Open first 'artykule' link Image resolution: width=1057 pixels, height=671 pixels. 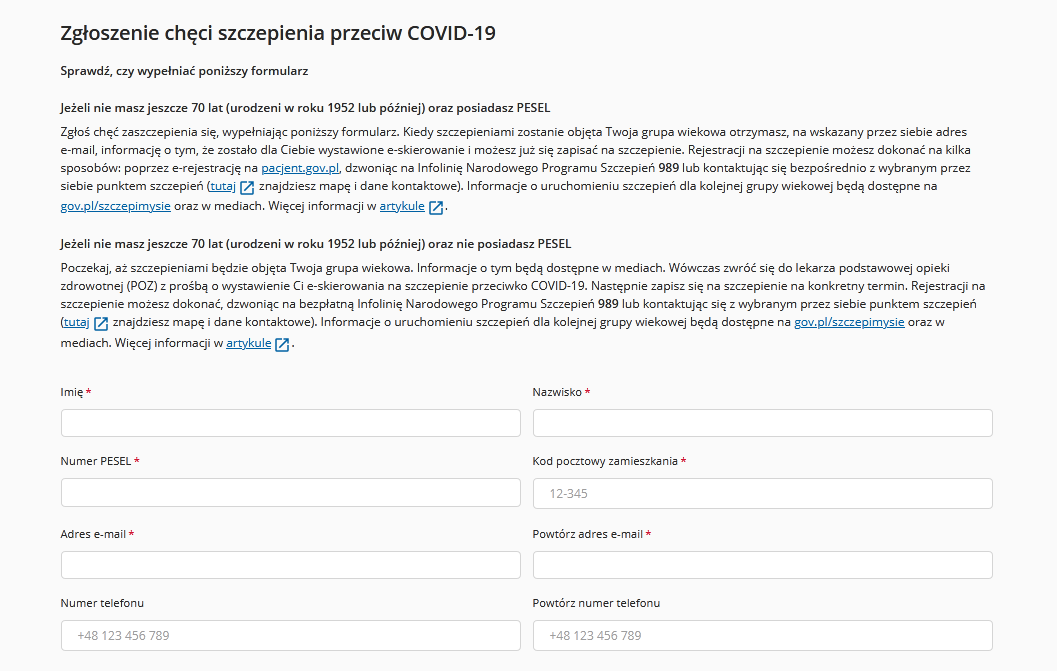(402, 206)
